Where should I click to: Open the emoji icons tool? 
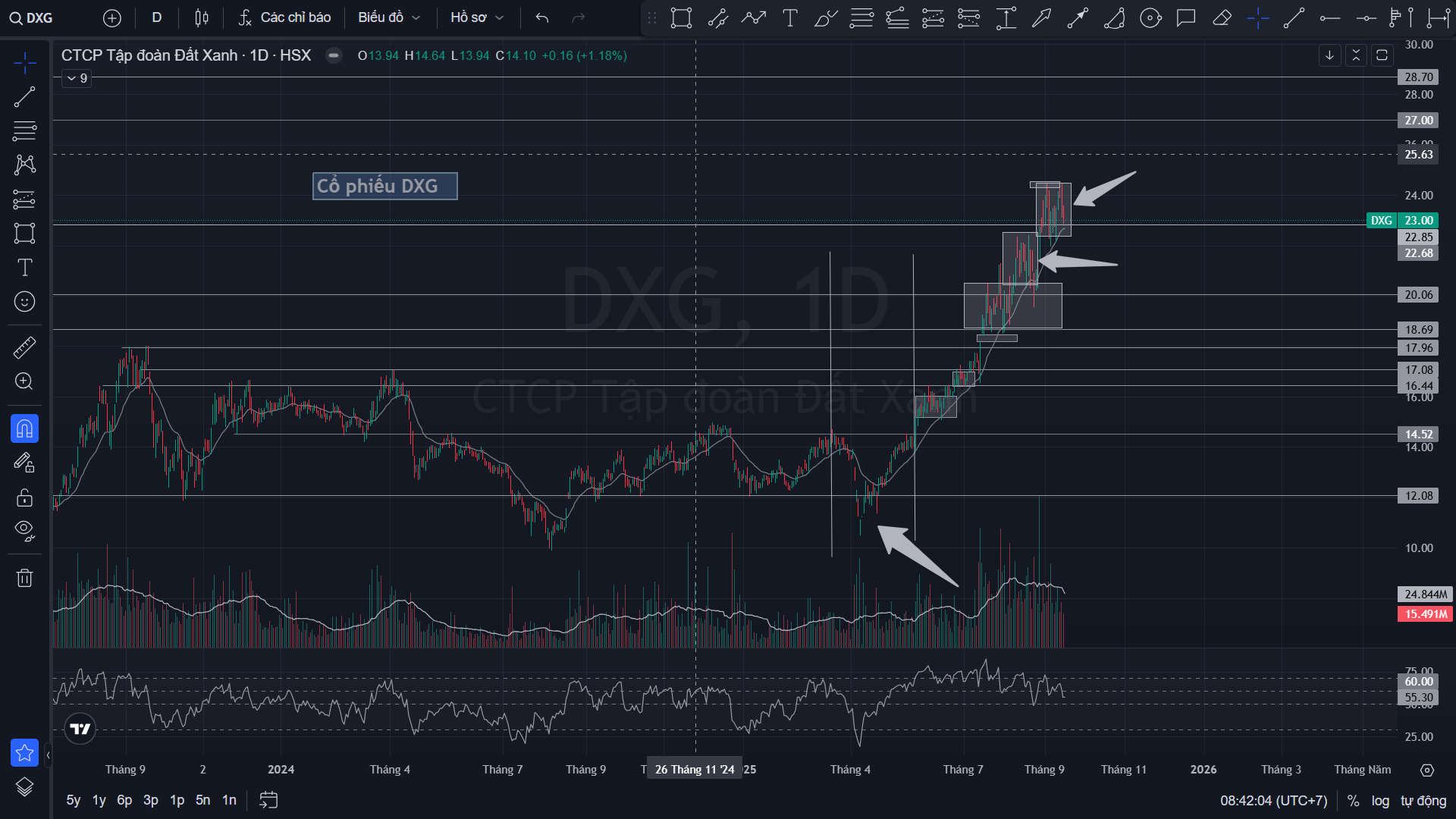click(x=24, y=302)
